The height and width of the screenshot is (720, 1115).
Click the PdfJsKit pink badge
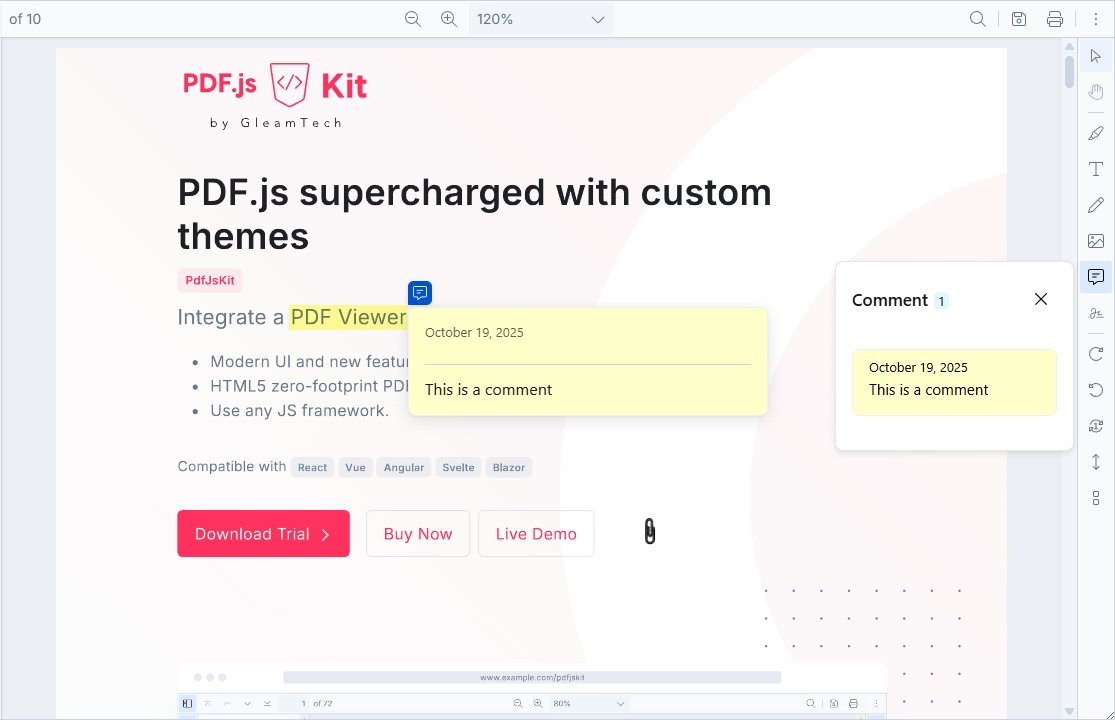(210, 280)
